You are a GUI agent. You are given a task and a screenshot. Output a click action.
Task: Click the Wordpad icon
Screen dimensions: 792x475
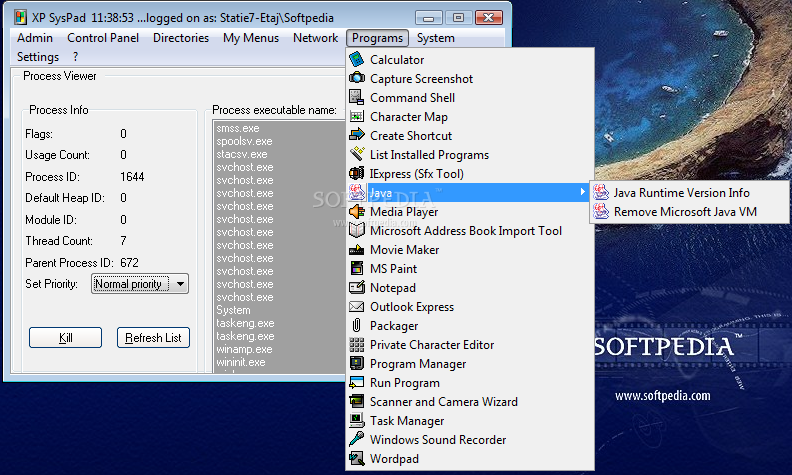pos(357,459)
